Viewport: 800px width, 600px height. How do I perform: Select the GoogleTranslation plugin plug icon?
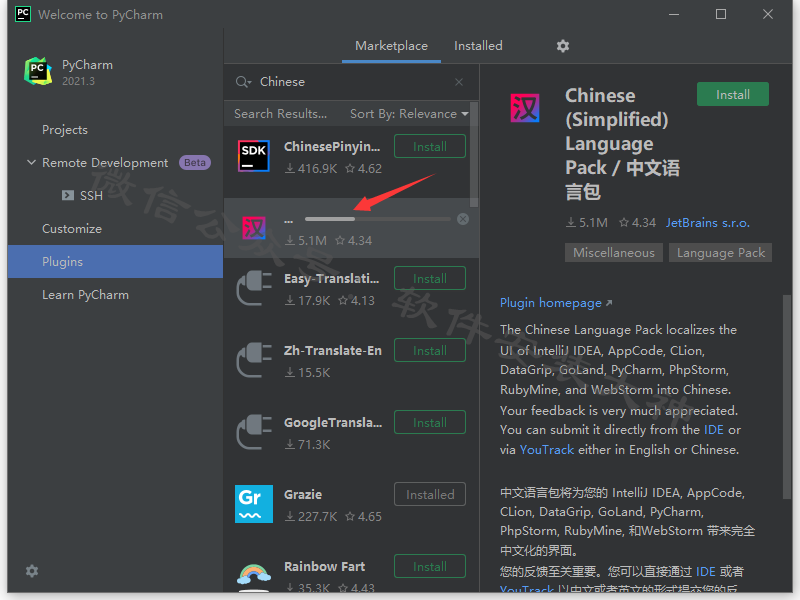[x=254, y=432]
